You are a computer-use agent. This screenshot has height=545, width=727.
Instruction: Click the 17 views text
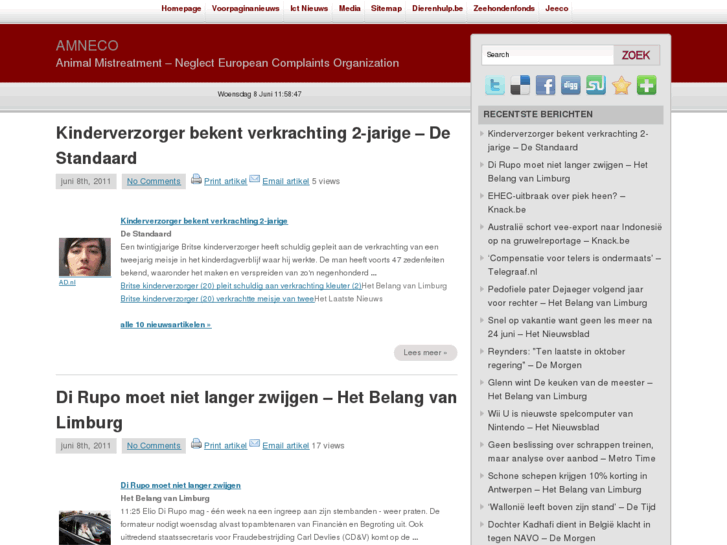click(x=328, y=446)
